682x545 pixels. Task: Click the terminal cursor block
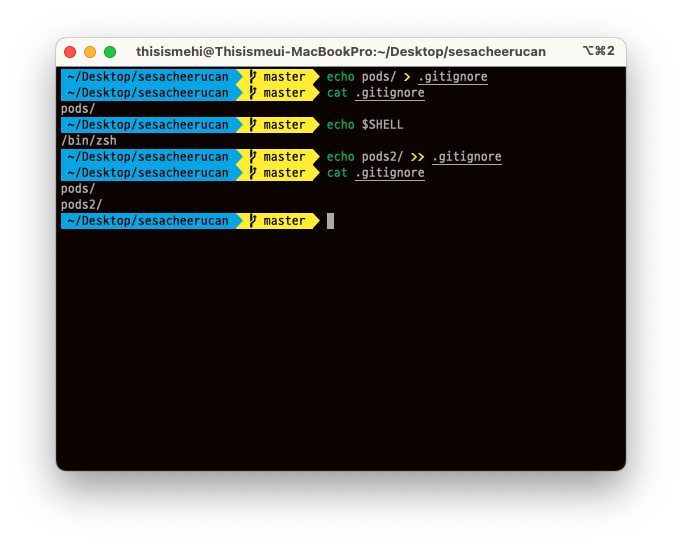coord(331,221)
